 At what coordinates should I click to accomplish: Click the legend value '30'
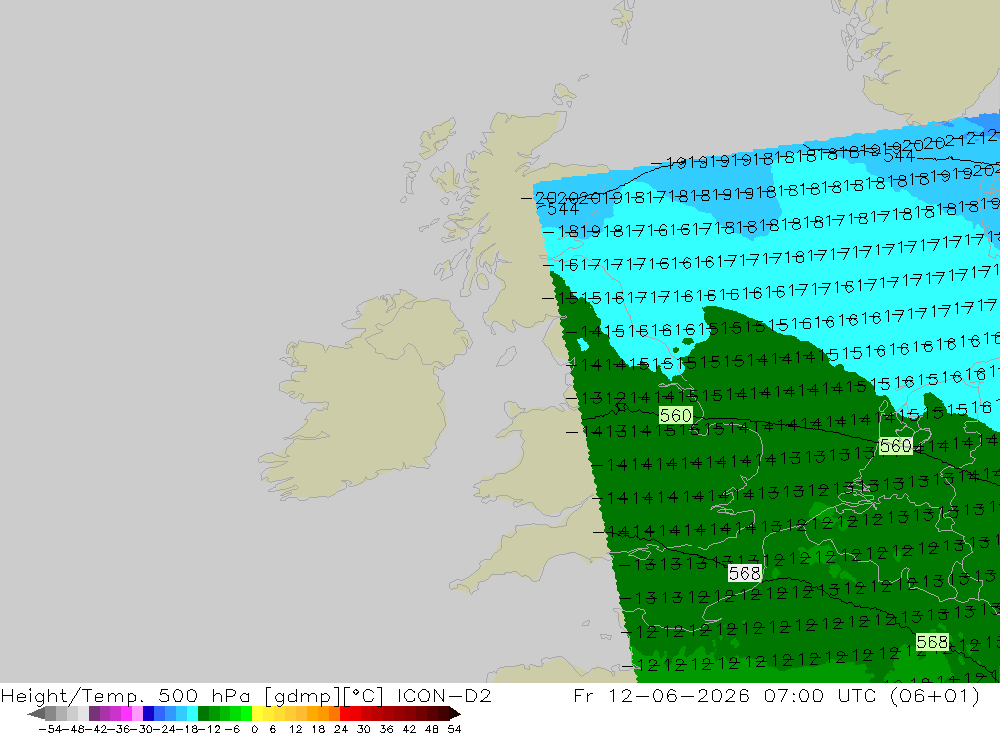click(364, 729)
